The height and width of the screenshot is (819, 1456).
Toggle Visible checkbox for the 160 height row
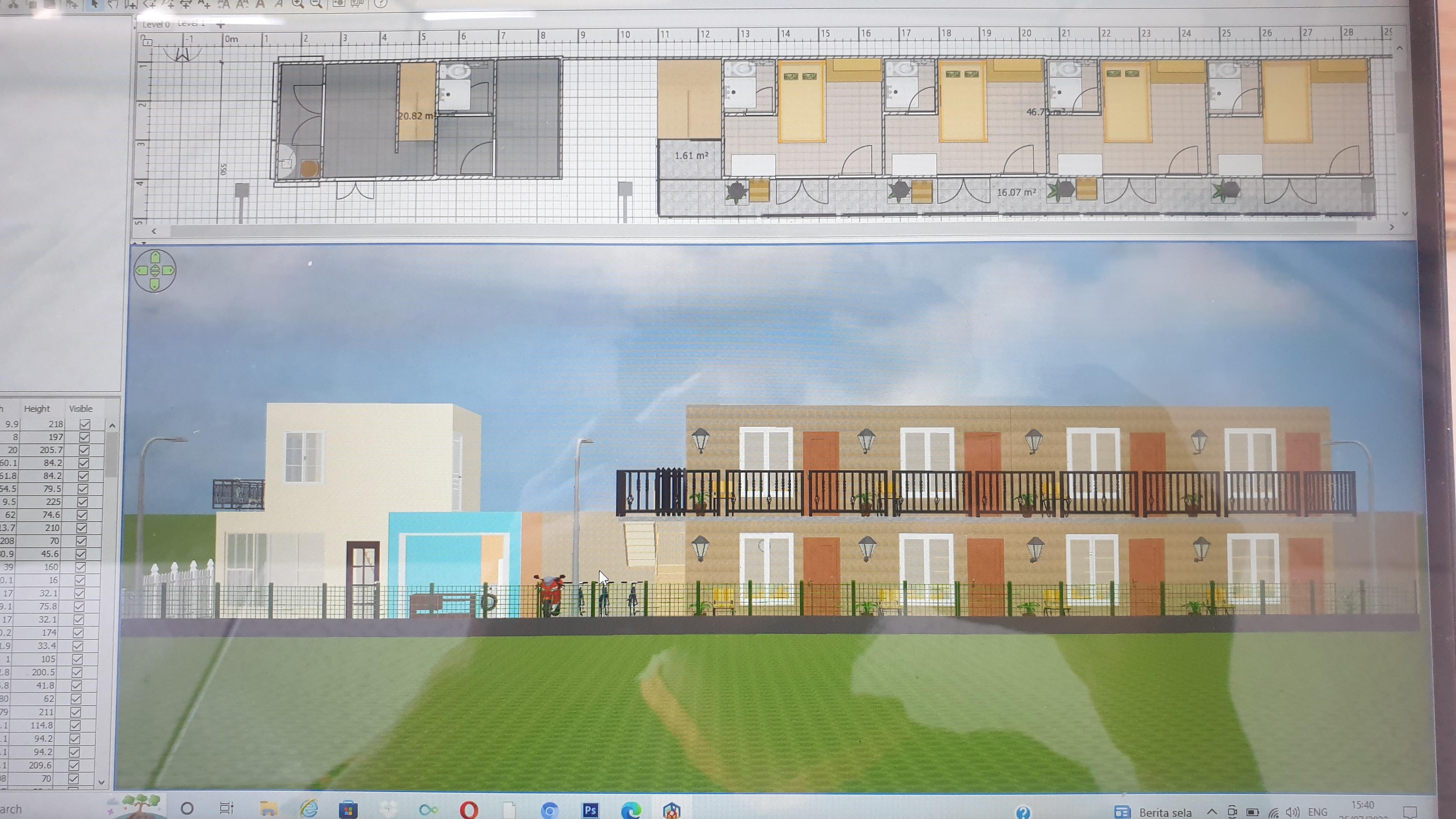click(81, 567)
